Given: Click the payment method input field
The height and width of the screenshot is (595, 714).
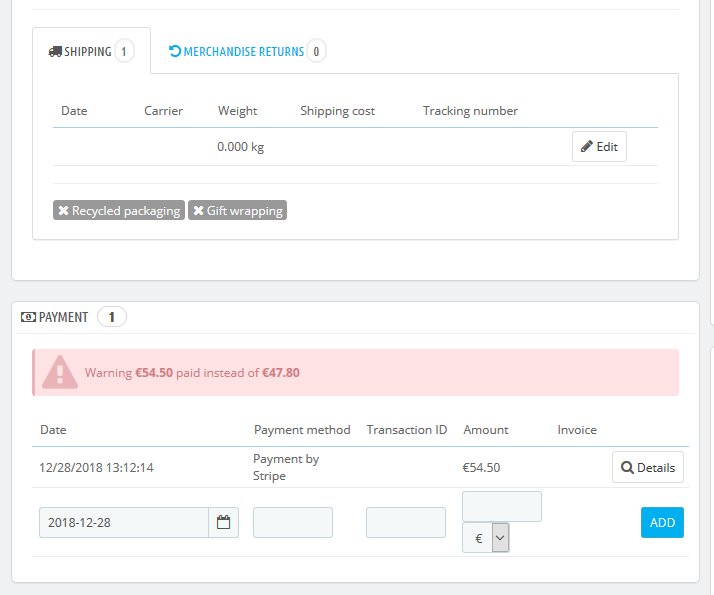Looking at the screenshot, I should (x=293, y=523).
